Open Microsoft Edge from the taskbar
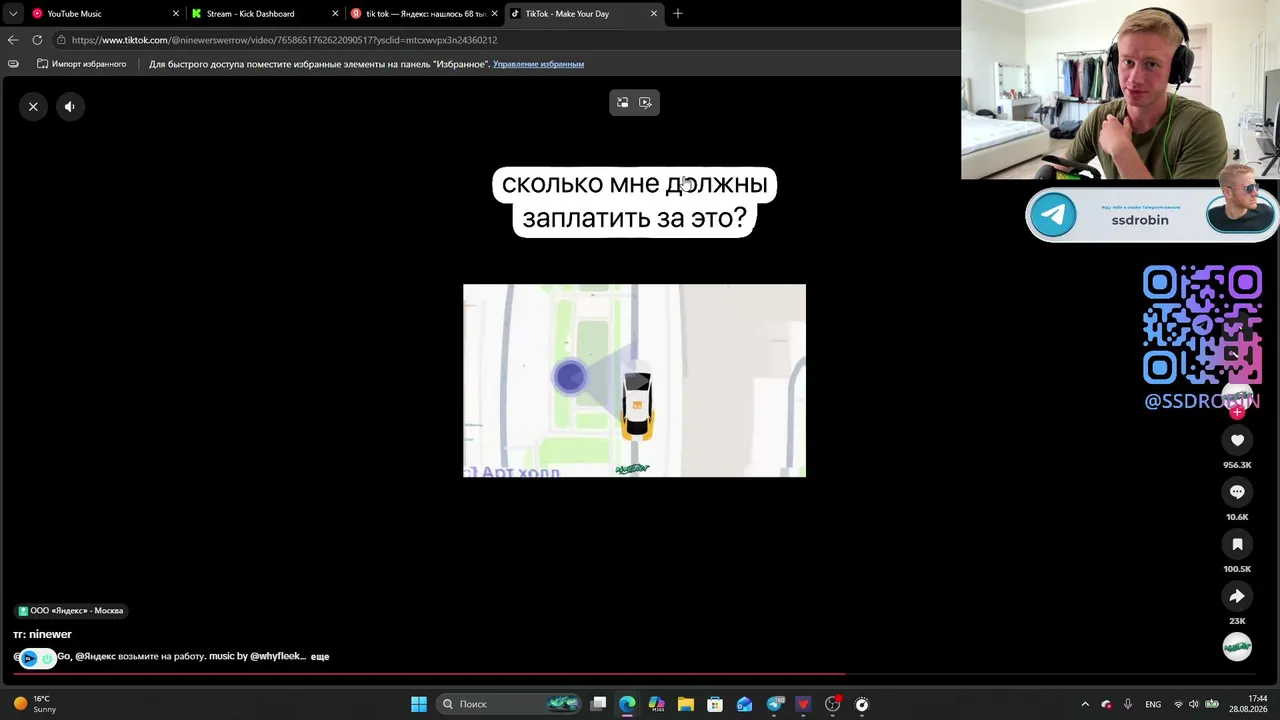Image resolution: width=1280 pixels, height=720 pixels. [627, 704]
